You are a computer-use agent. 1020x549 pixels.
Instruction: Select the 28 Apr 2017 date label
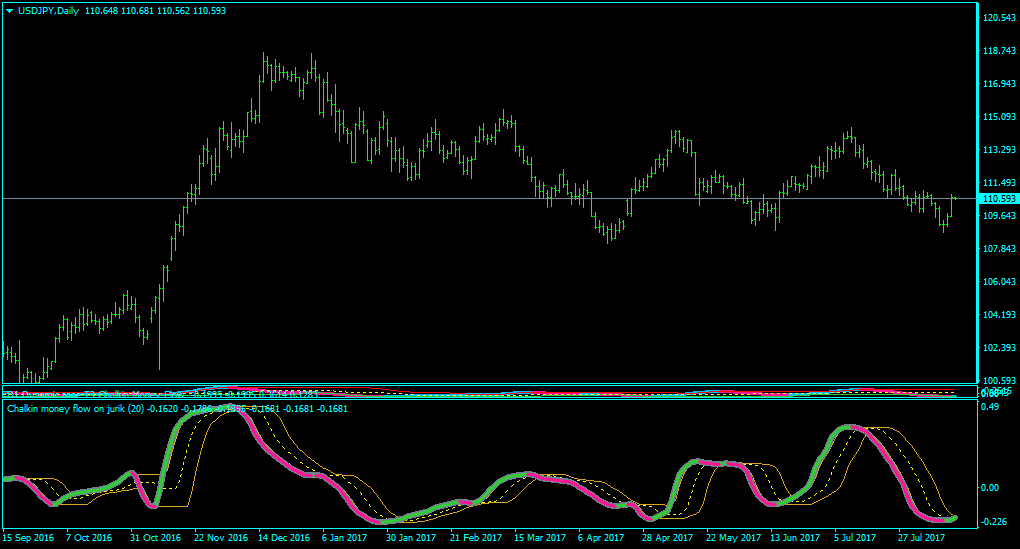(x=667, y=537)
